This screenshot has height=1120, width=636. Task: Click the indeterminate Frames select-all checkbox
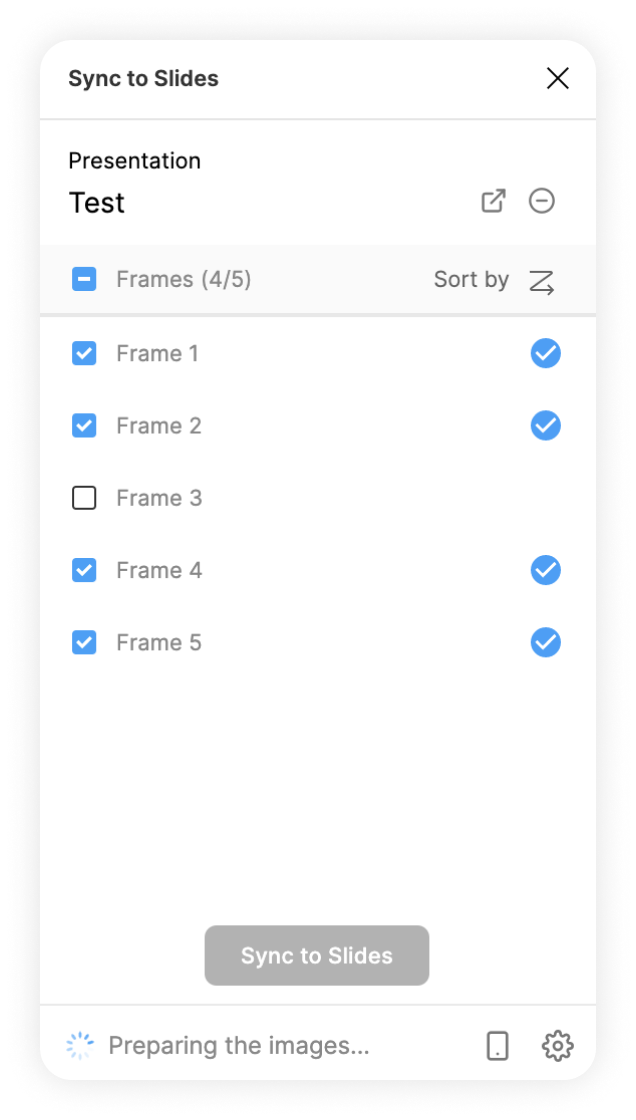[x=84, y=279]
